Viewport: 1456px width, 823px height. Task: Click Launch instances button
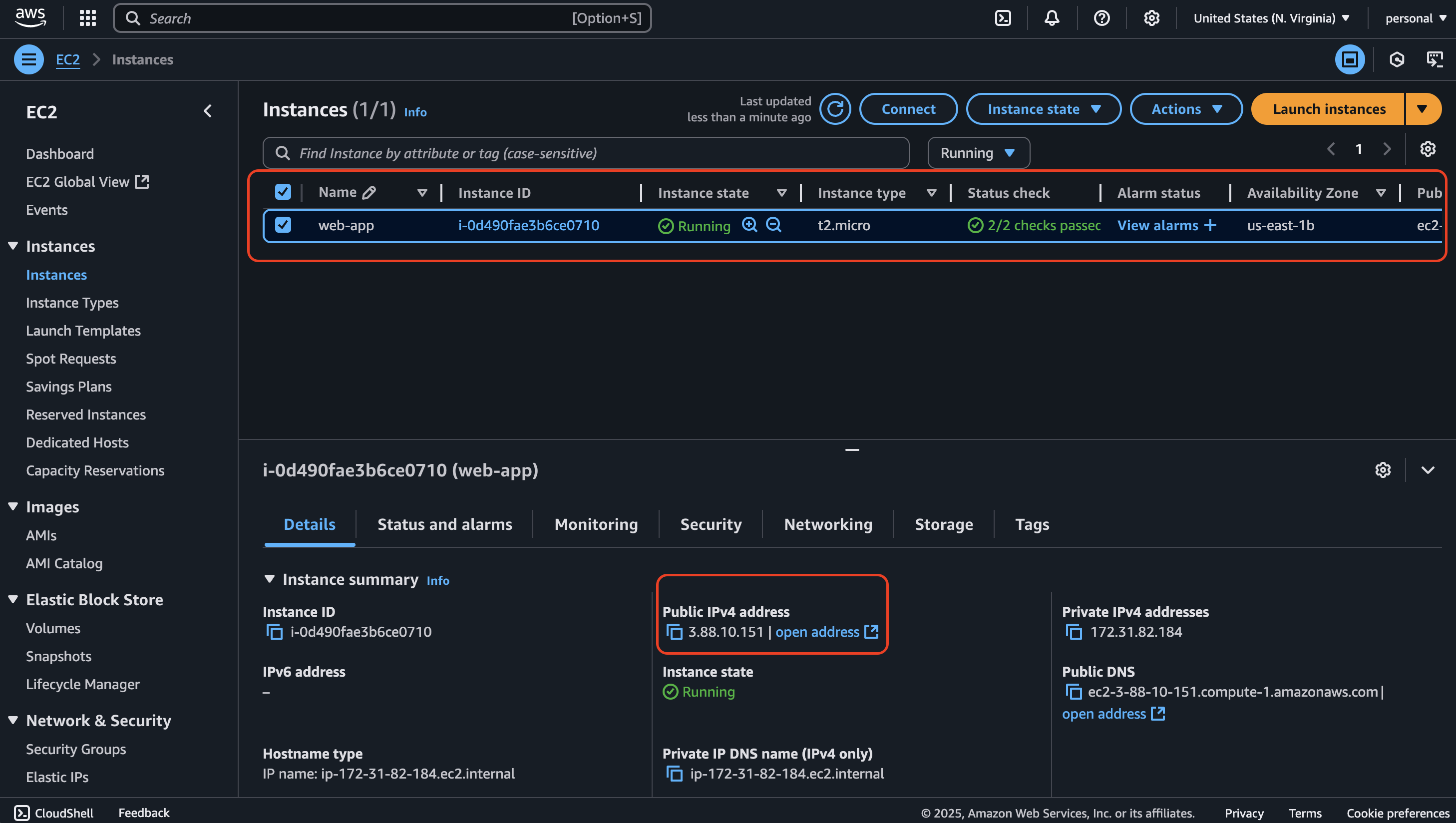[1328, 109]
